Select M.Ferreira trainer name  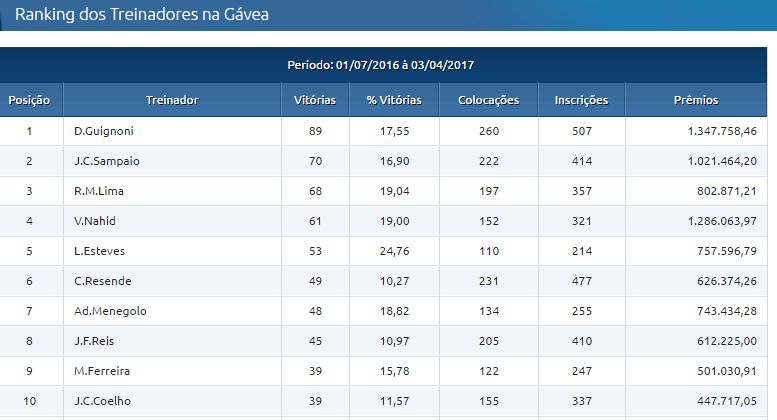coord(102,371)
